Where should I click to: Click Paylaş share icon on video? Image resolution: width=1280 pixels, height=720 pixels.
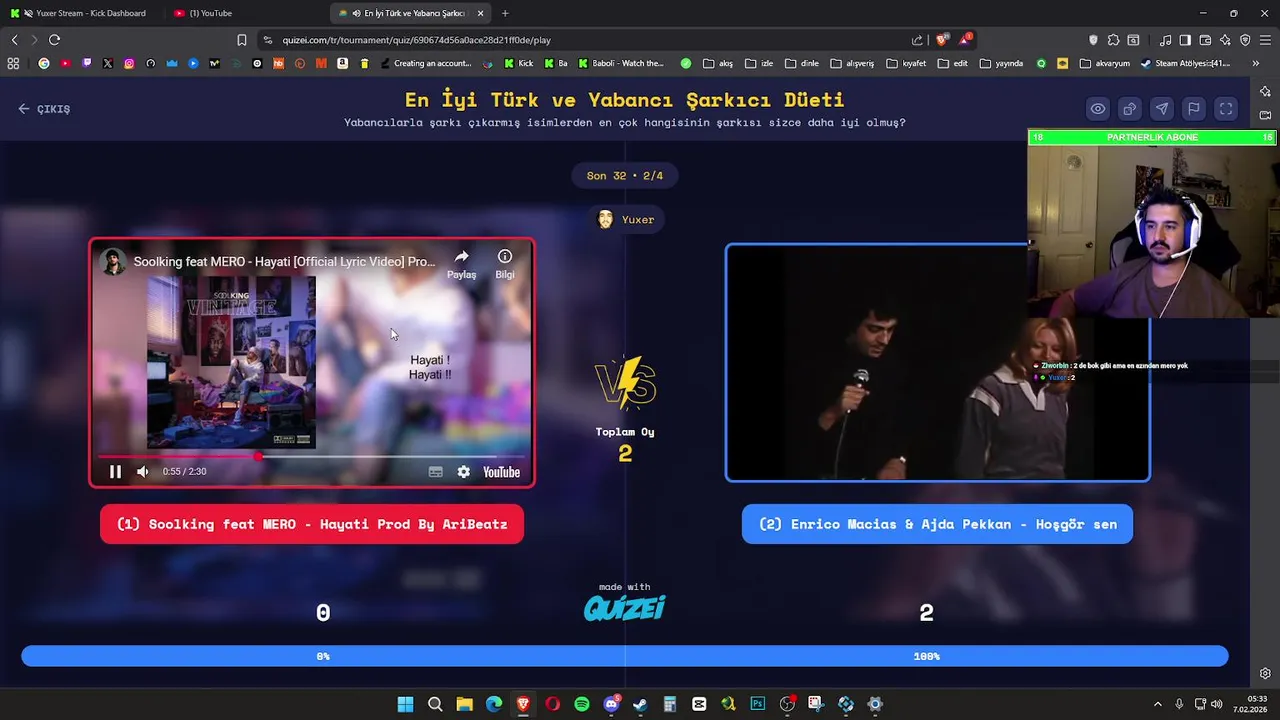point(461,263)
